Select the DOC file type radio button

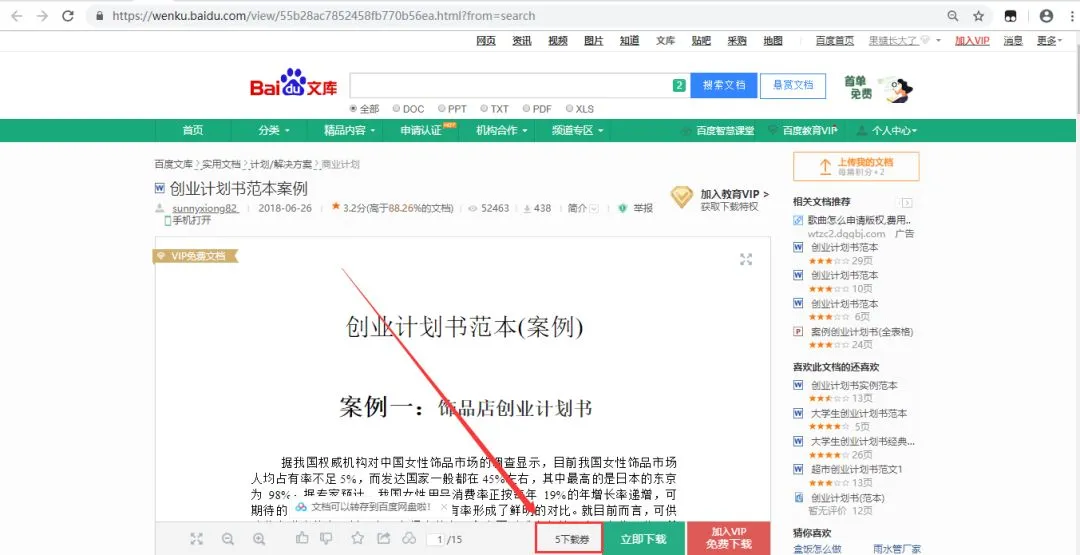click(x=396, y=109)
